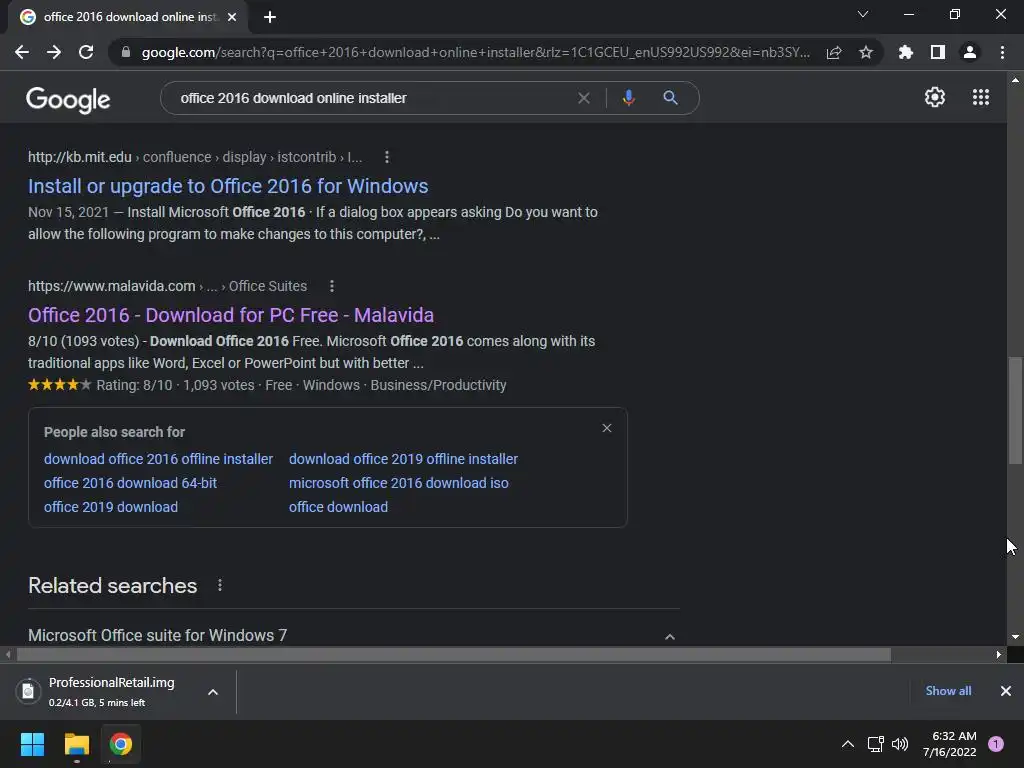This screenshot has width=1024, height=768.
Task: Open a new browser tab
Action: 270,17
